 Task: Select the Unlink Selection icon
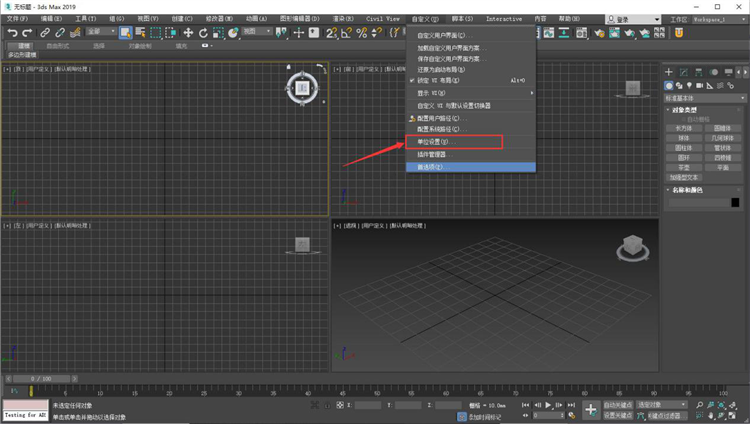coord(60,33)
